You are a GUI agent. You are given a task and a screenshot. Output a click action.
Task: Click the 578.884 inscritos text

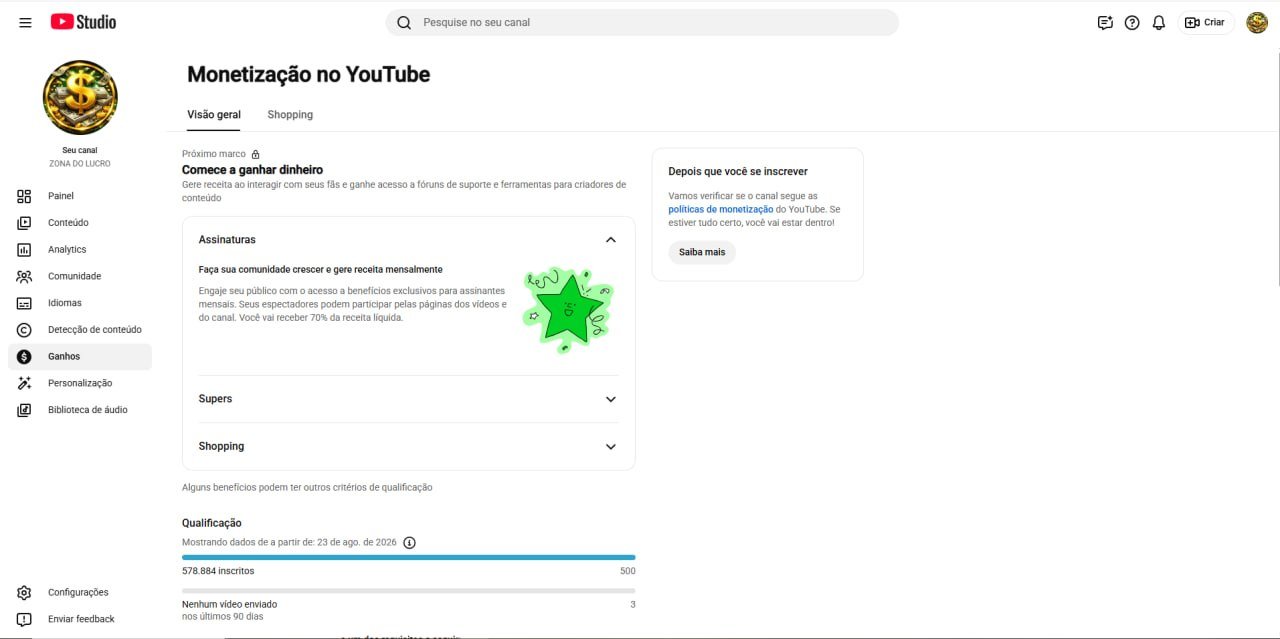[218, 571]
